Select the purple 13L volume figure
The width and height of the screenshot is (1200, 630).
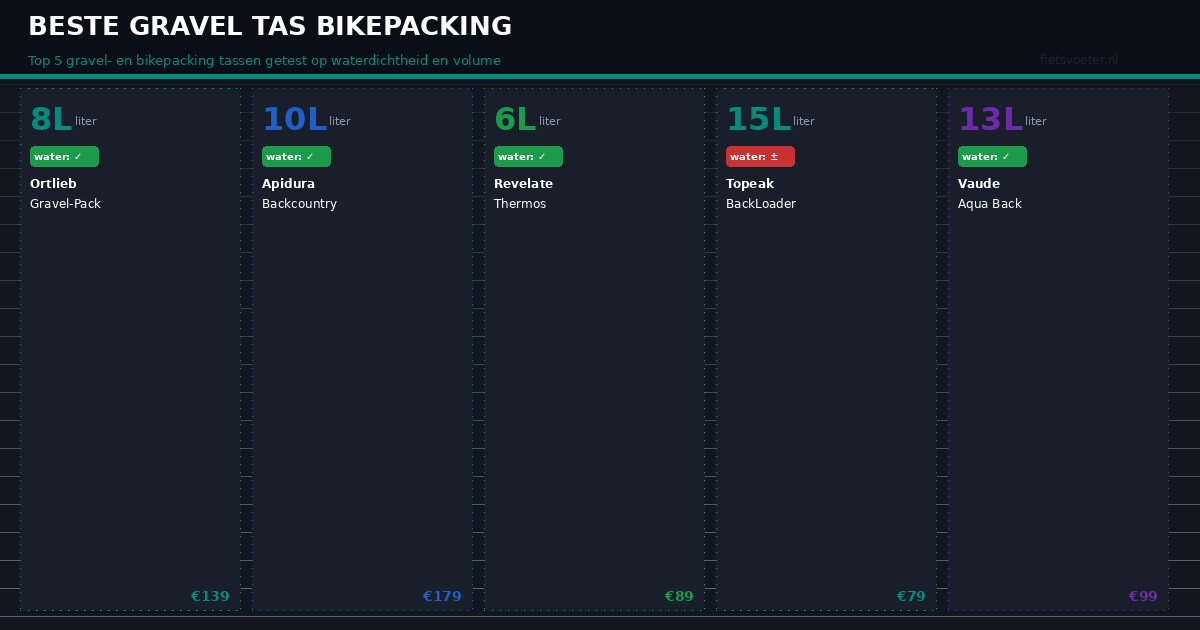point(990,120)
